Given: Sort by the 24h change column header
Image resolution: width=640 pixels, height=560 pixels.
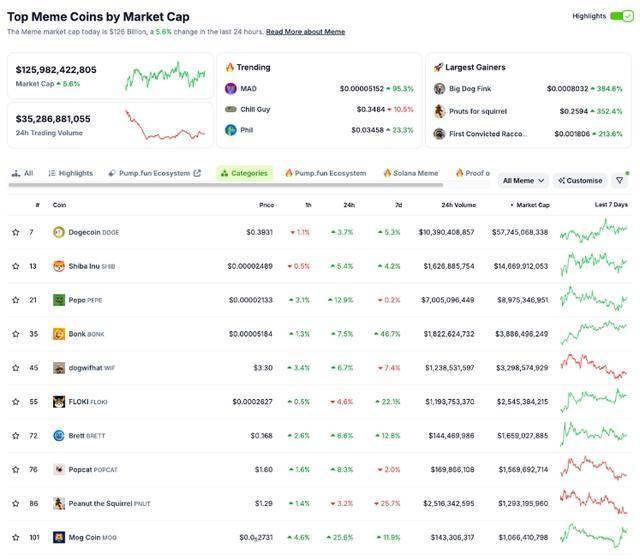Looking at the screenshot, I should (x=349, y=205).
